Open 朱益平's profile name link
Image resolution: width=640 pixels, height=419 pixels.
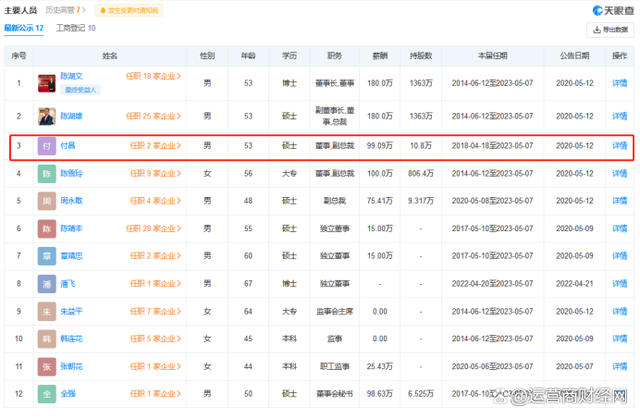(x=71, y=311)
